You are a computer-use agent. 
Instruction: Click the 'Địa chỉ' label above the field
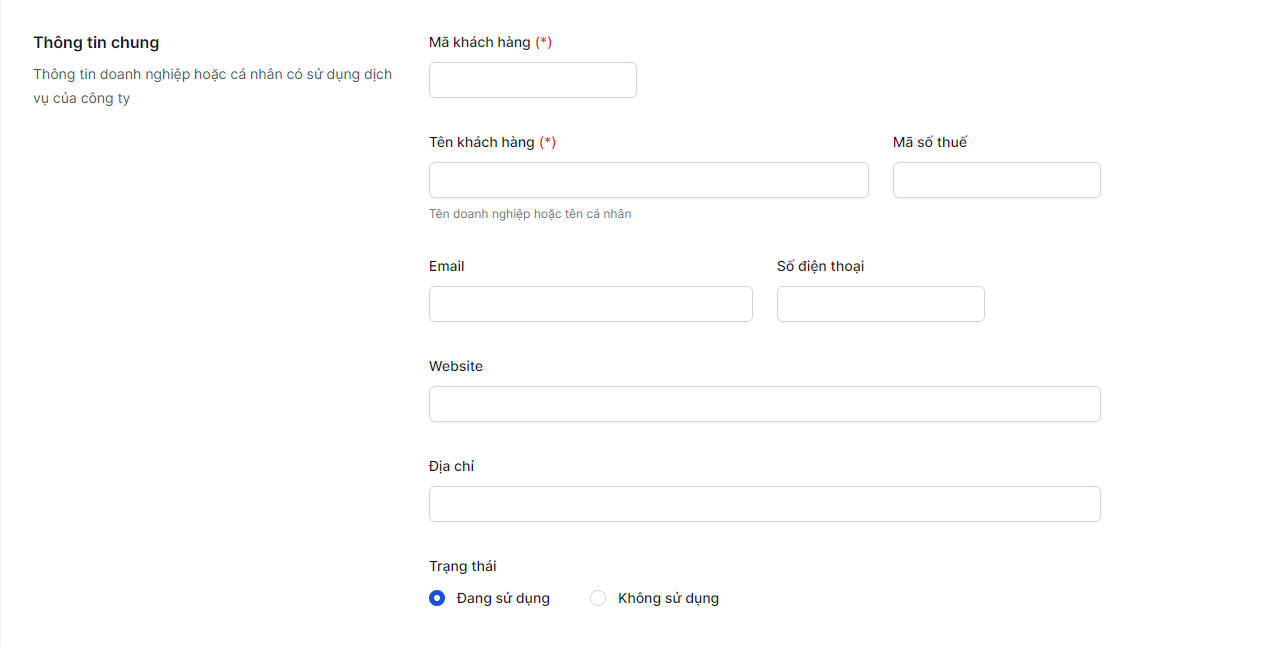click(x=451, y=466)
